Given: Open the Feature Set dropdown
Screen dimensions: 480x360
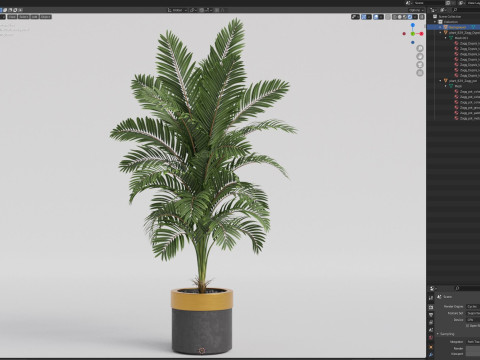Looking at the screenshot, I should coord(473,313).
